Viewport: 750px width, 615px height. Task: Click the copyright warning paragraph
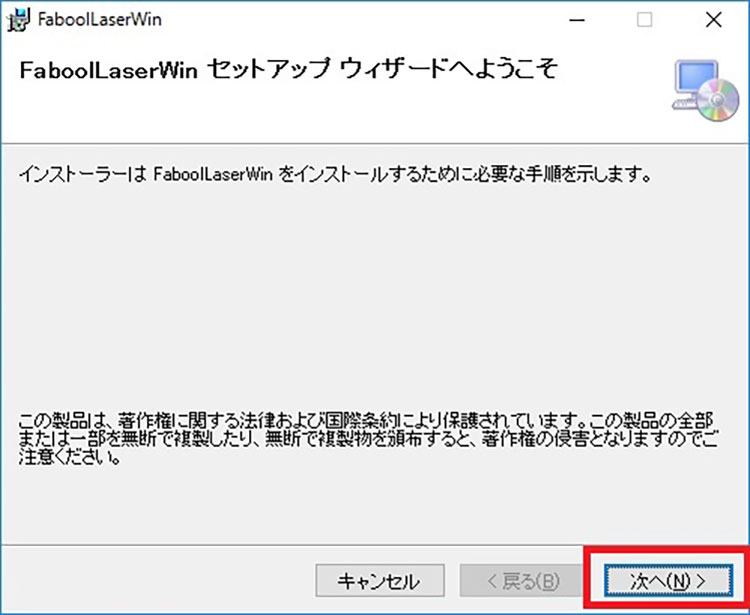367,439
